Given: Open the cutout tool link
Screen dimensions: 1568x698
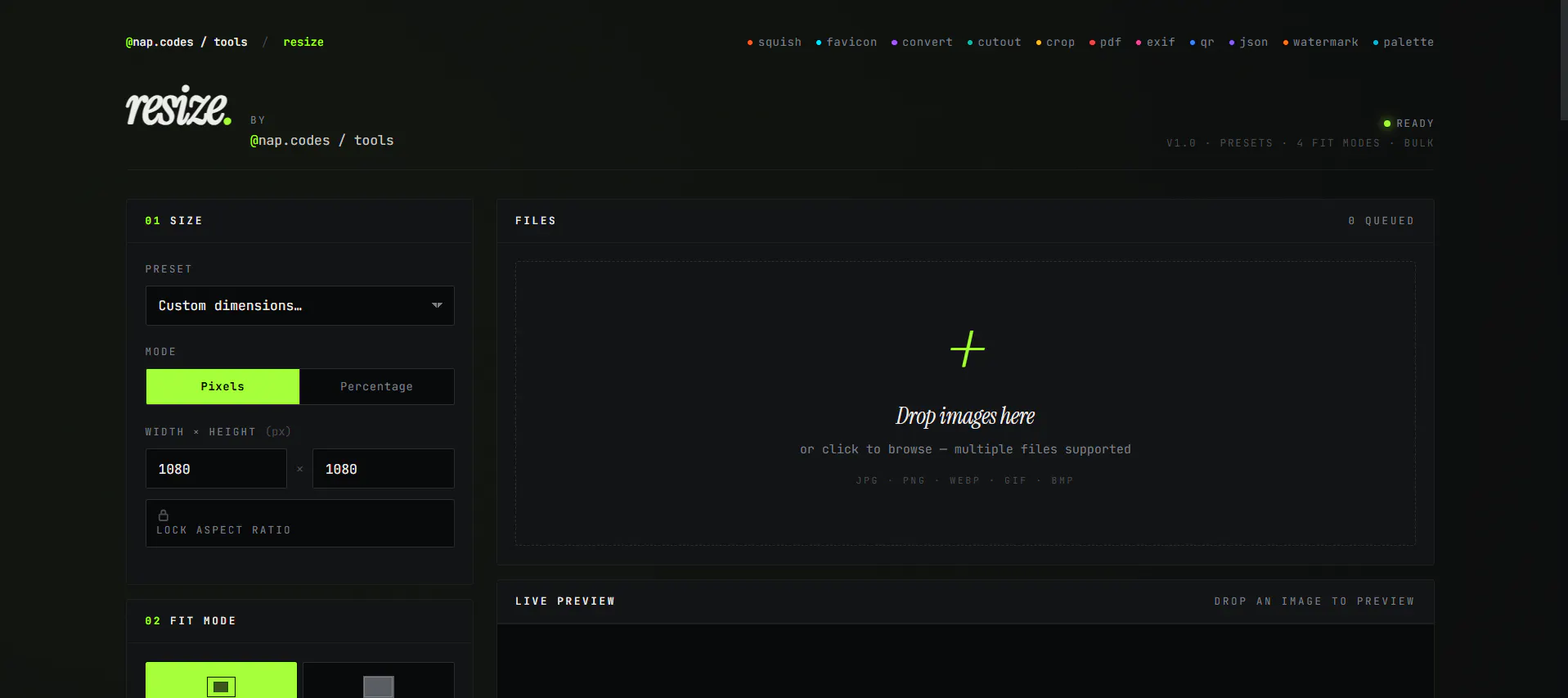Looking at the screenshot, I should point(994,42).
